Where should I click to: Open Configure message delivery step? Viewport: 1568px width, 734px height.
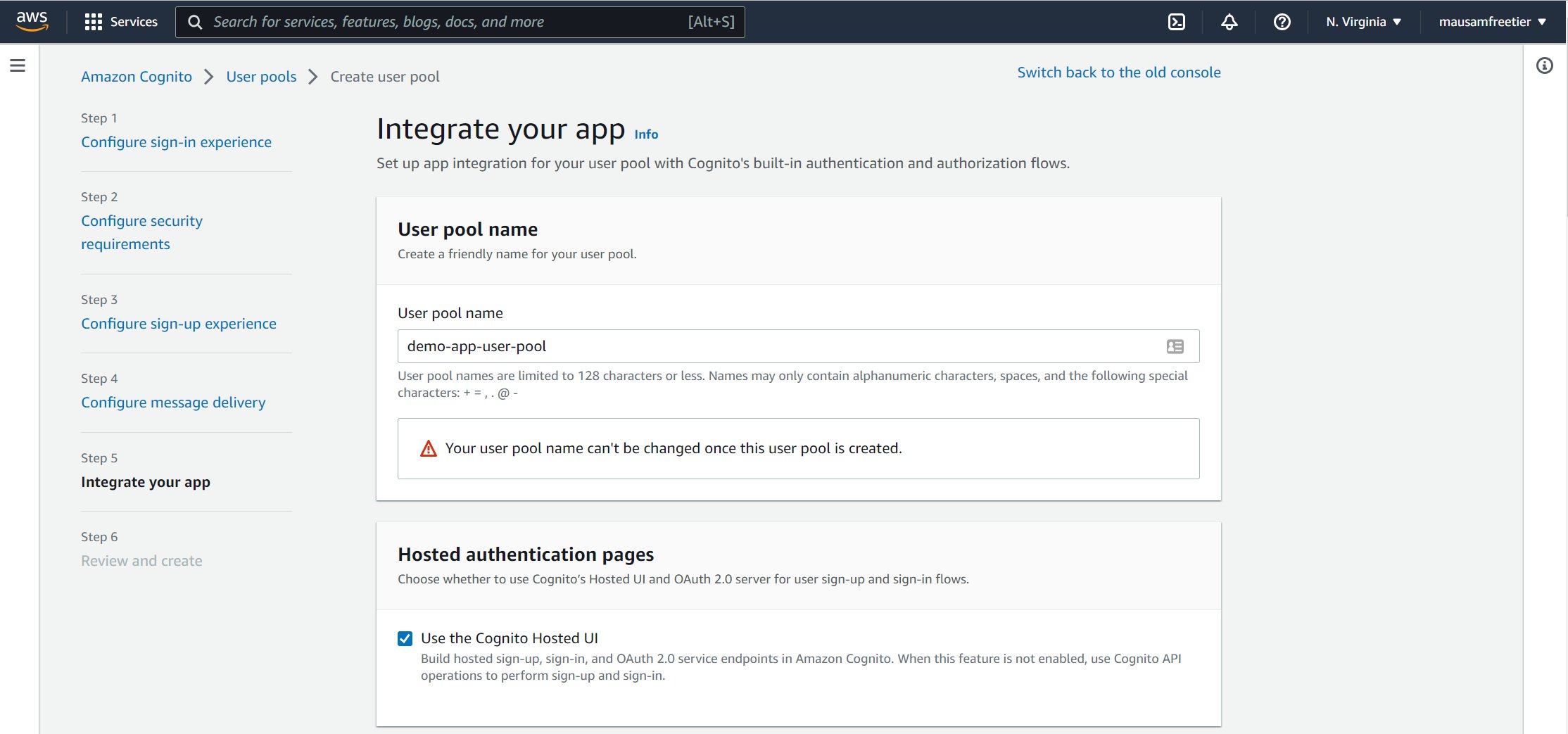coord(173,403)
